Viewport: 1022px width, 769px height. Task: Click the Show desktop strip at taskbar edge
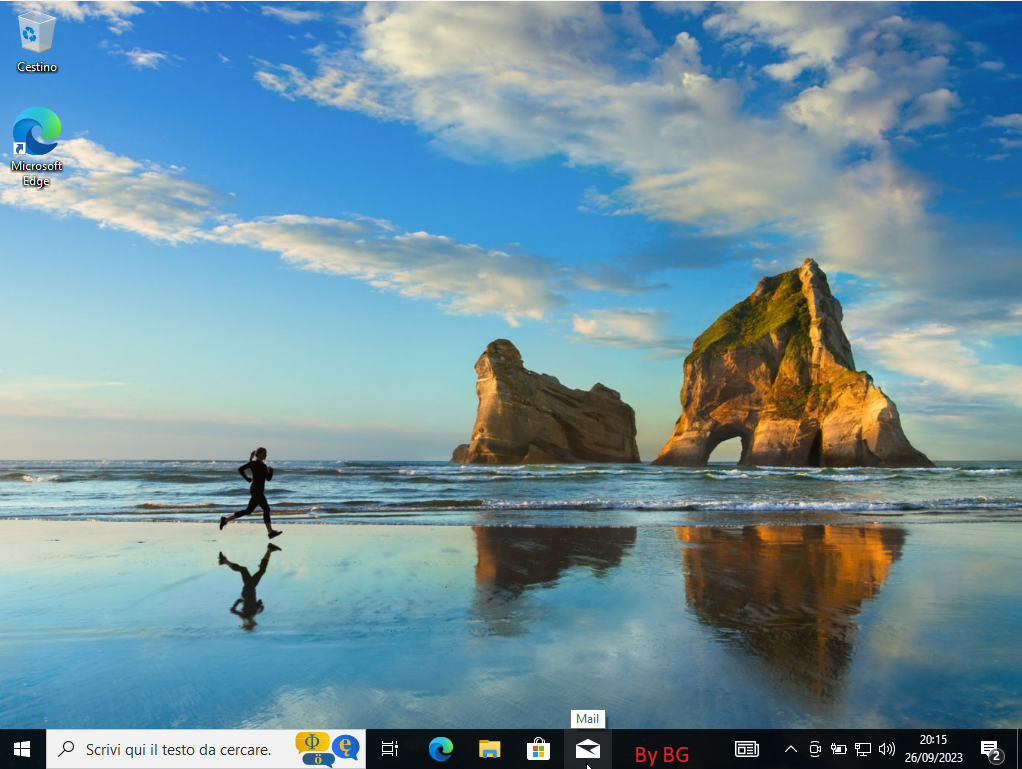[x=1018, y=749]
